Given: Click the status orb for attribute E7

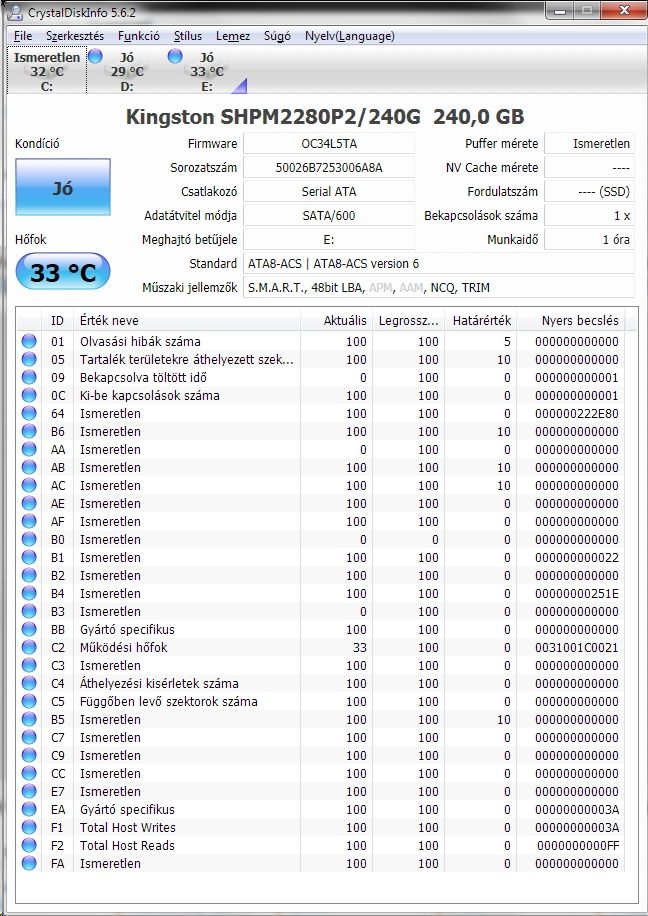Looking at the screenshot, I should click(x=29, y=791).
